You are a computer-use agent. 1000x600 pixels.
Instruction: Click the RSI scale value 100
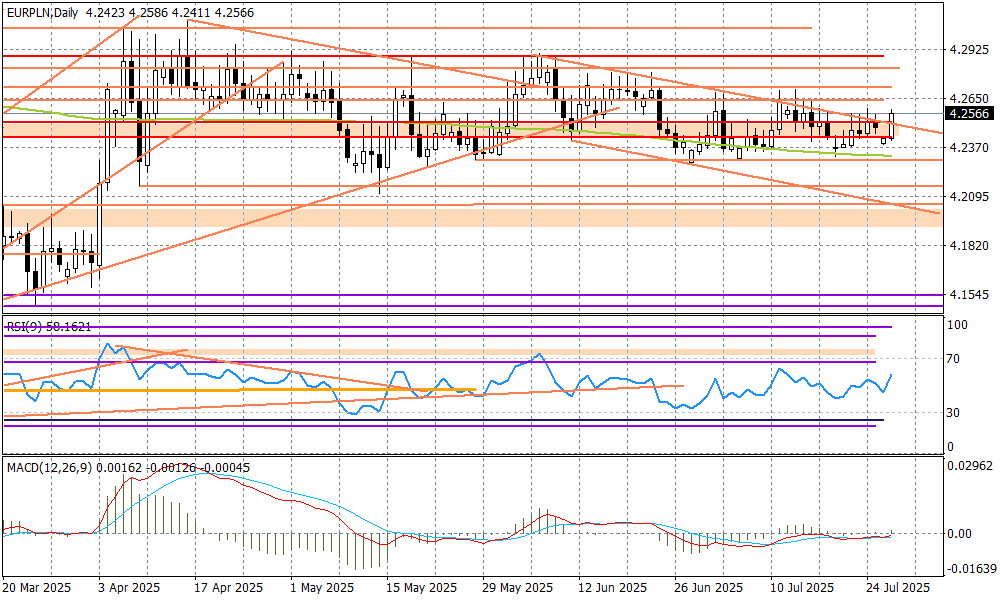point(957,325)
